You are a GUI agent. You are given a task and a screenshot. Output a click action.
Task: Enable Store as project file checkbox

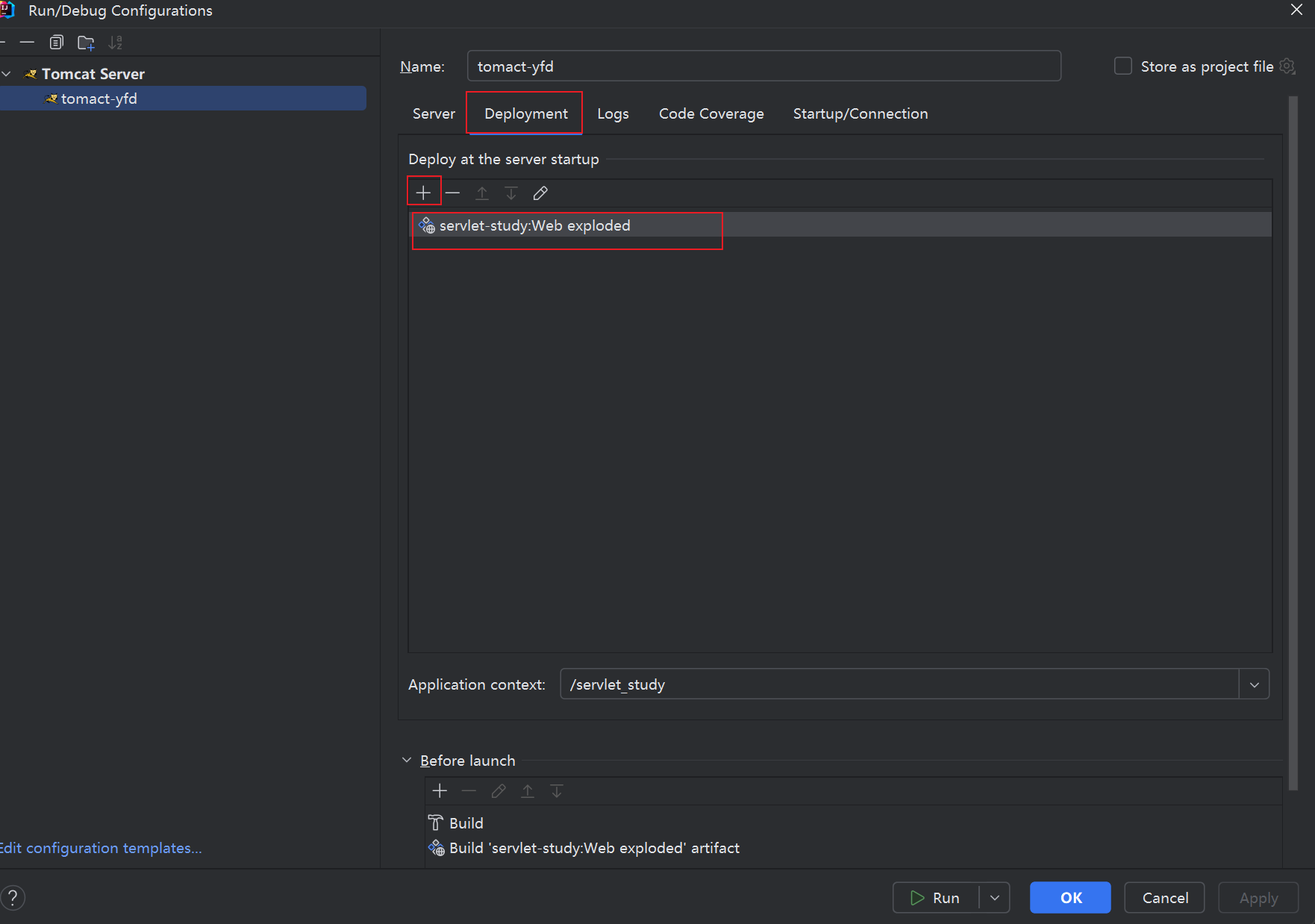tap(1123, 66)
